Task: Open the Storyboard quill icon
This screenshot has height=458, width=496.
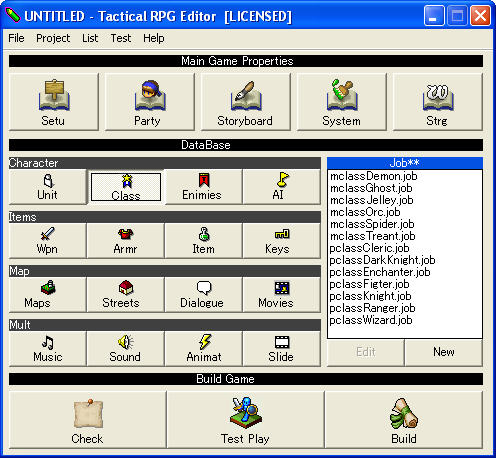Action: [x=246, y=95]
